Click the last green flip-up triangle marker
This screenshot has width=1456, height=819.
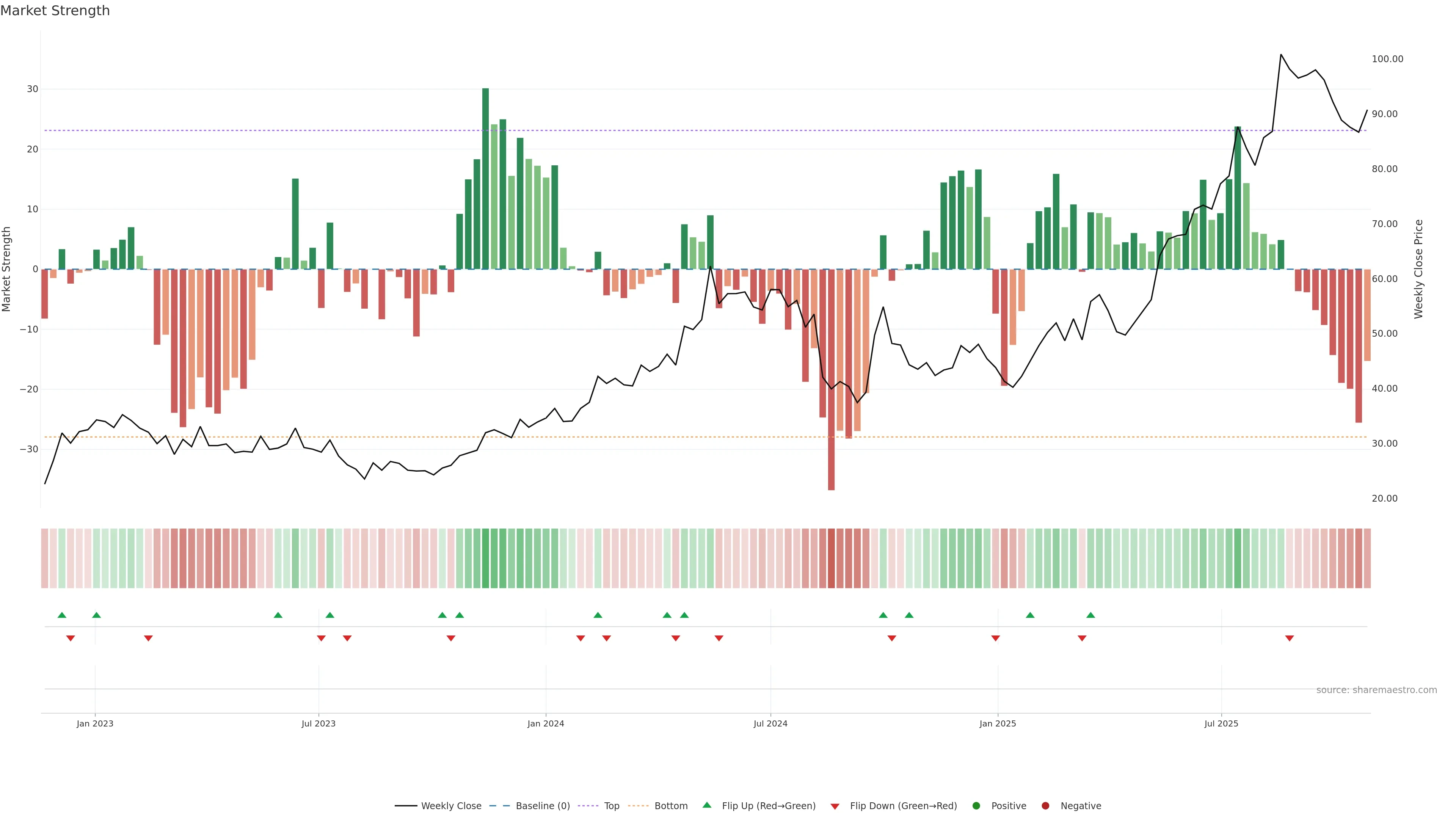click(x=1090, y=615)
